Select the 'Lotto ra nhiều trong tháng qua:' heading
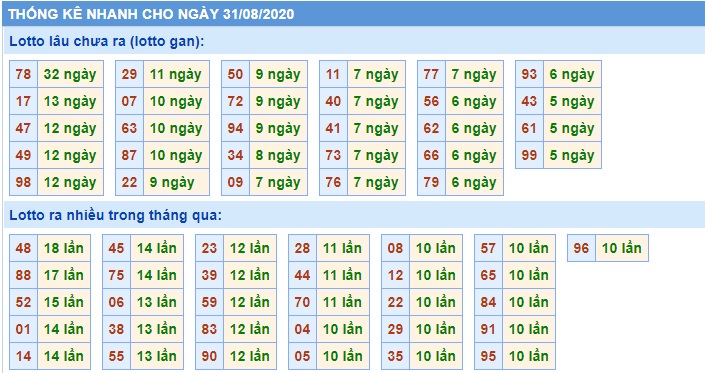The height and width of the screenshot is (373, 705). (x=116, y=215)
